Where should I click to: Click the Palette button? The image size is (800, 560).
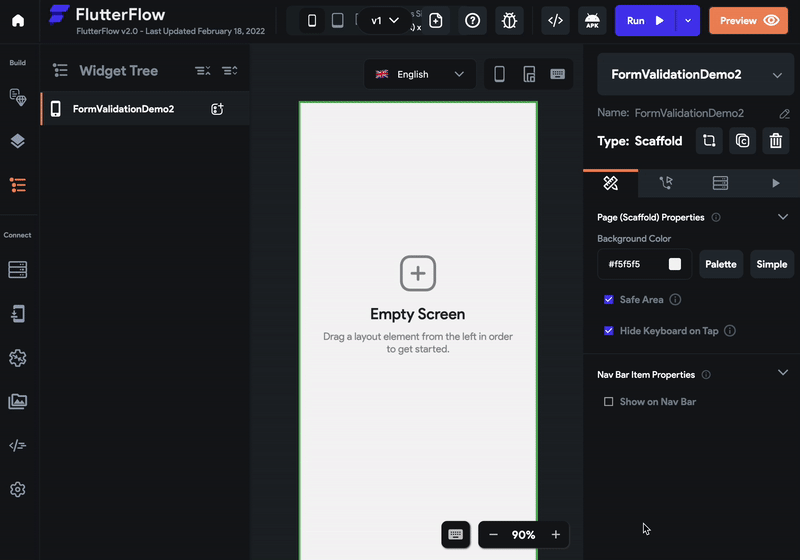(721, 264)
